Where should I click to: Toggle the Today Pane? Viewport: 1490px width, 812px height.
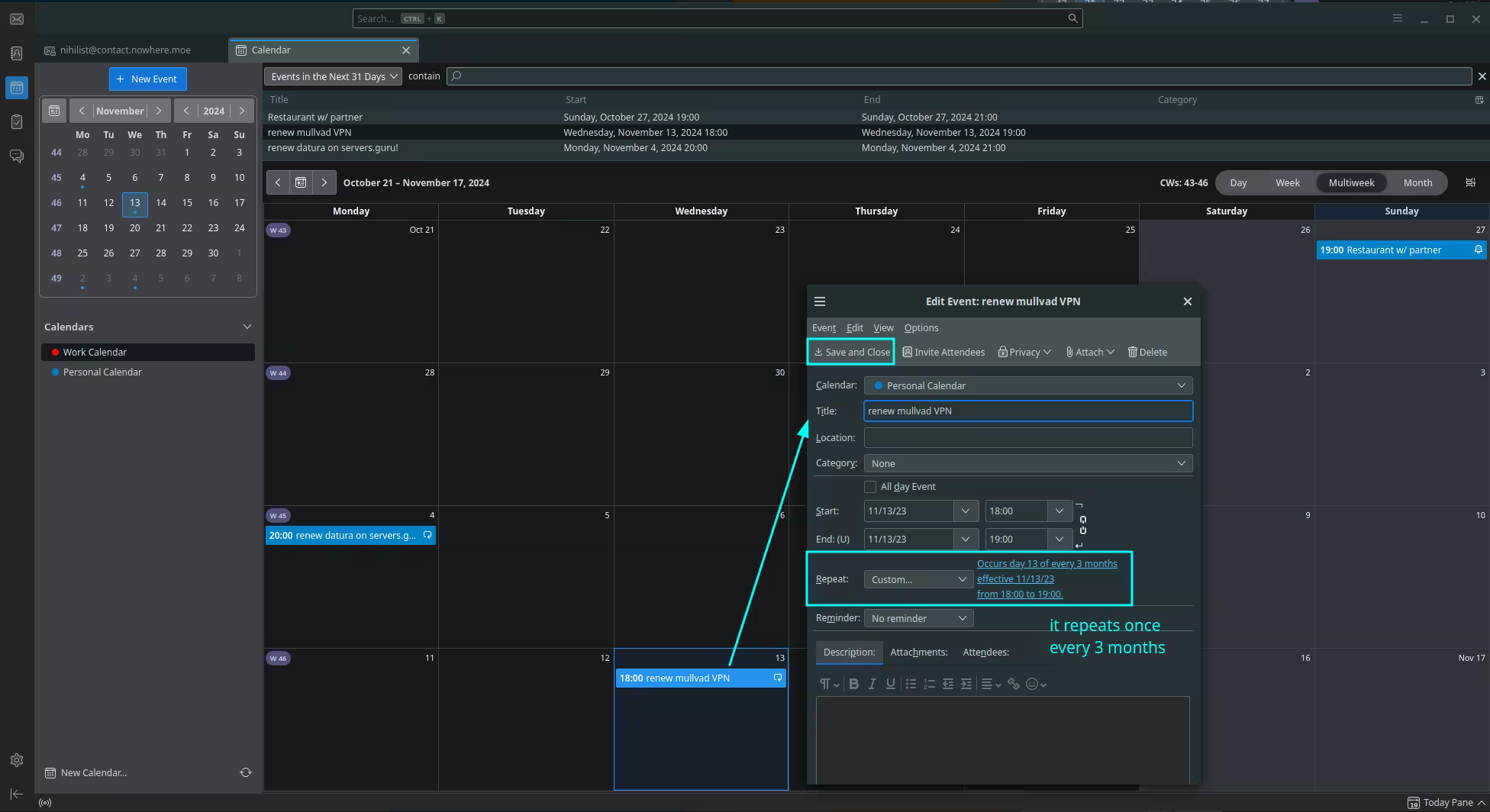pyautogui.click(x=1446, y=802)
